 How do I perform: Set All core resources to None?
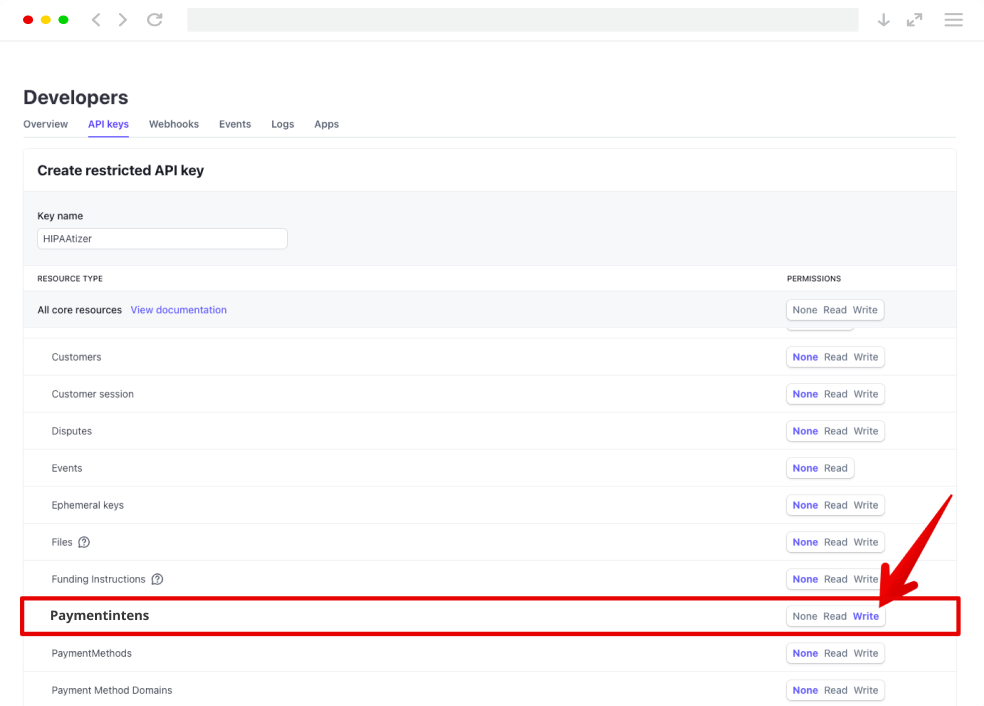click(x=805, y=310)
